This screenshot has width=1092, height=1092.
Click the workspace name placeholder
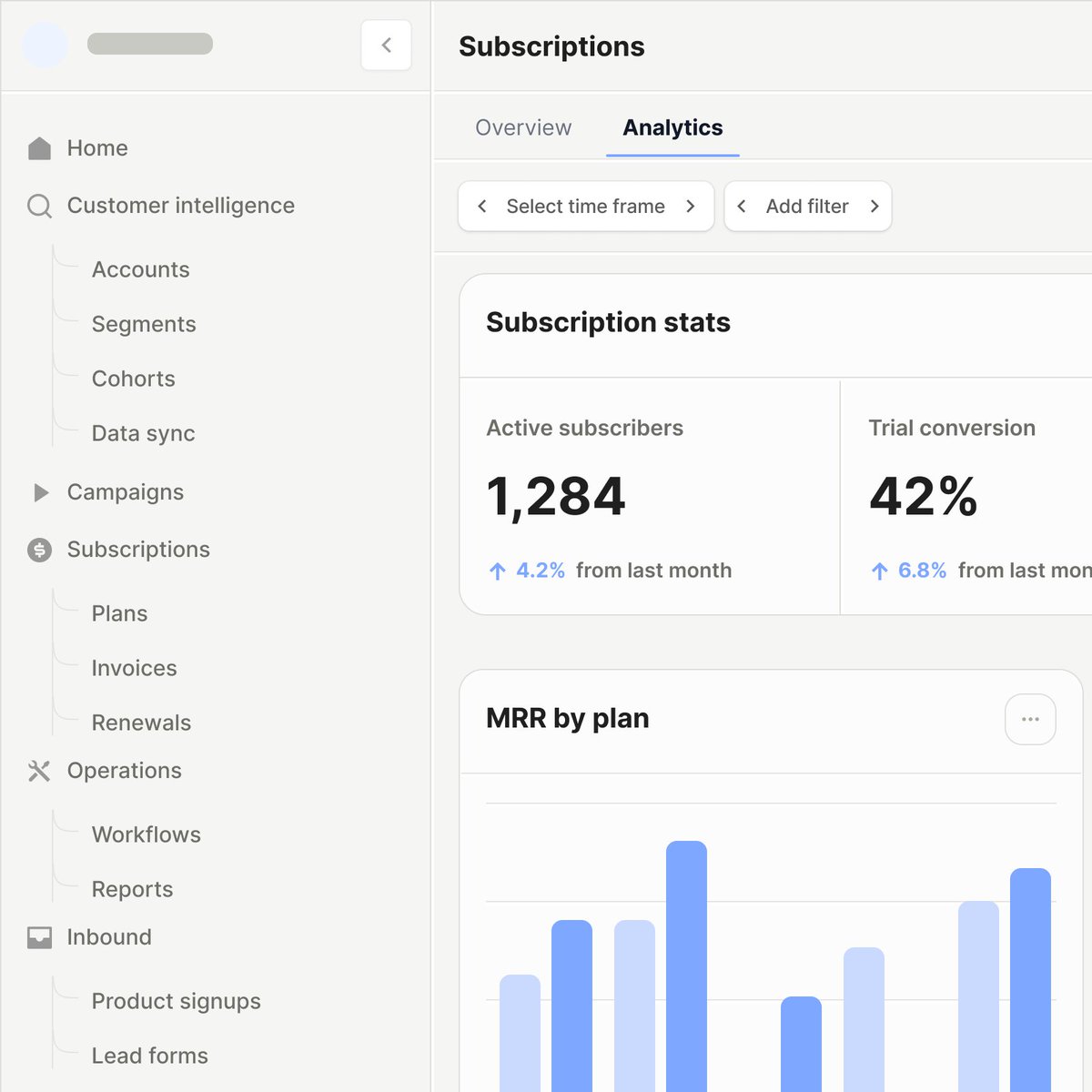150,44
